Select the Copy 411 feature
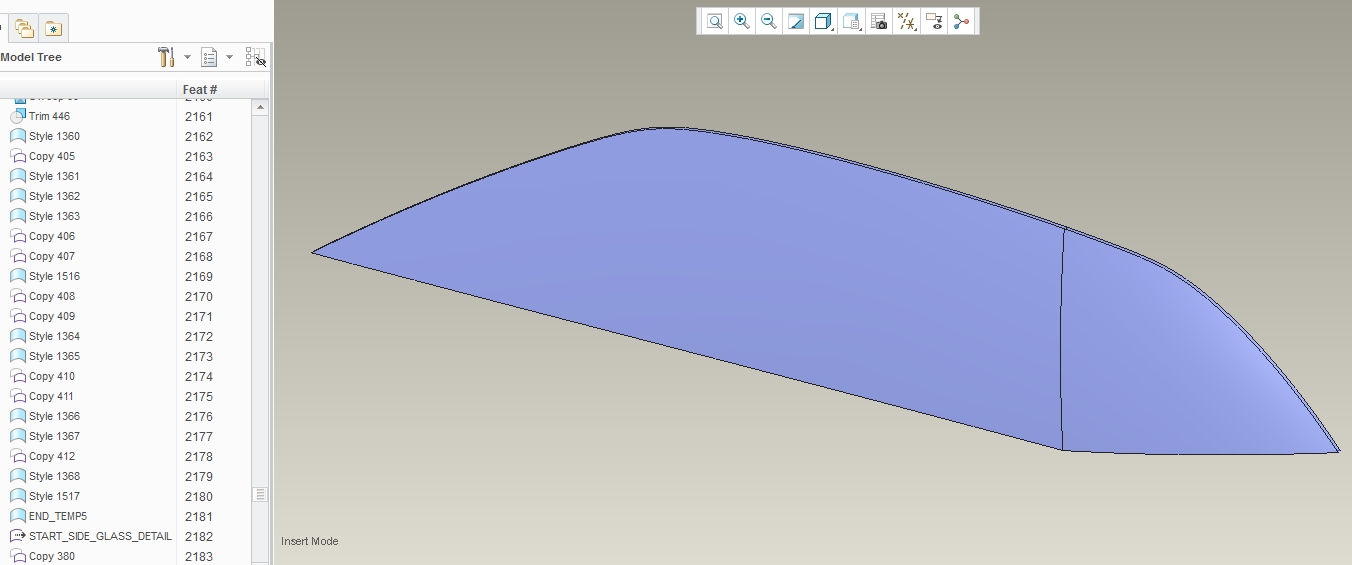The width and height of the screenshot is (1352, 565). pyautogui.click(x=52, y=396)
